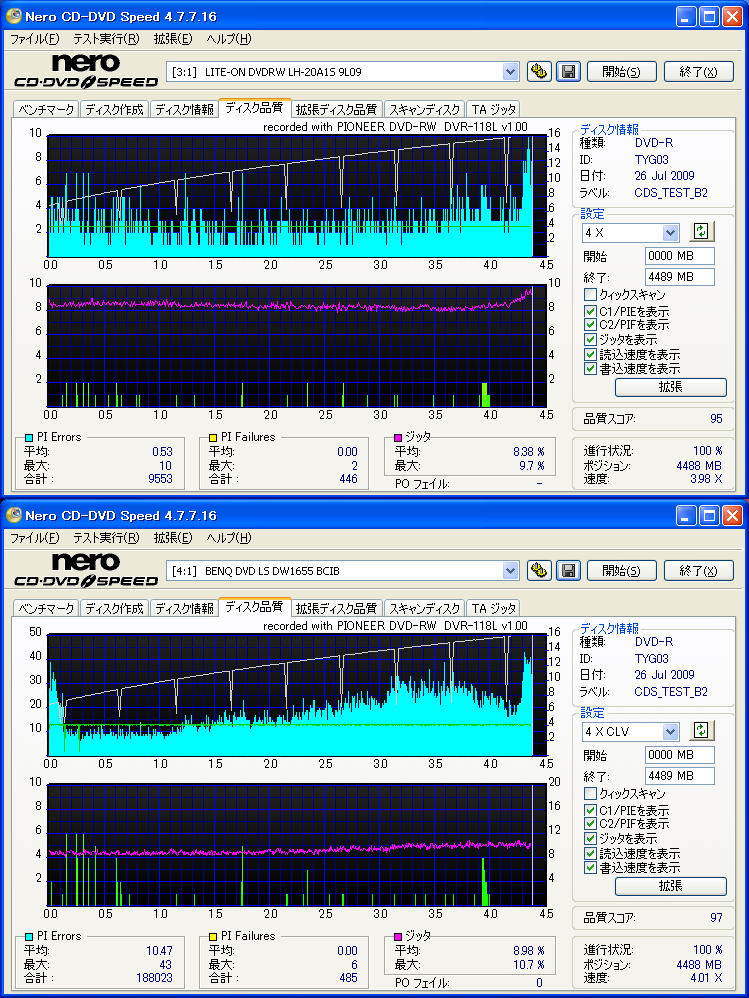Toggle 読込速度を表示 checkbox in bottom window
Viewport: 749px width, 998px height.
click(x=590, y=854)
